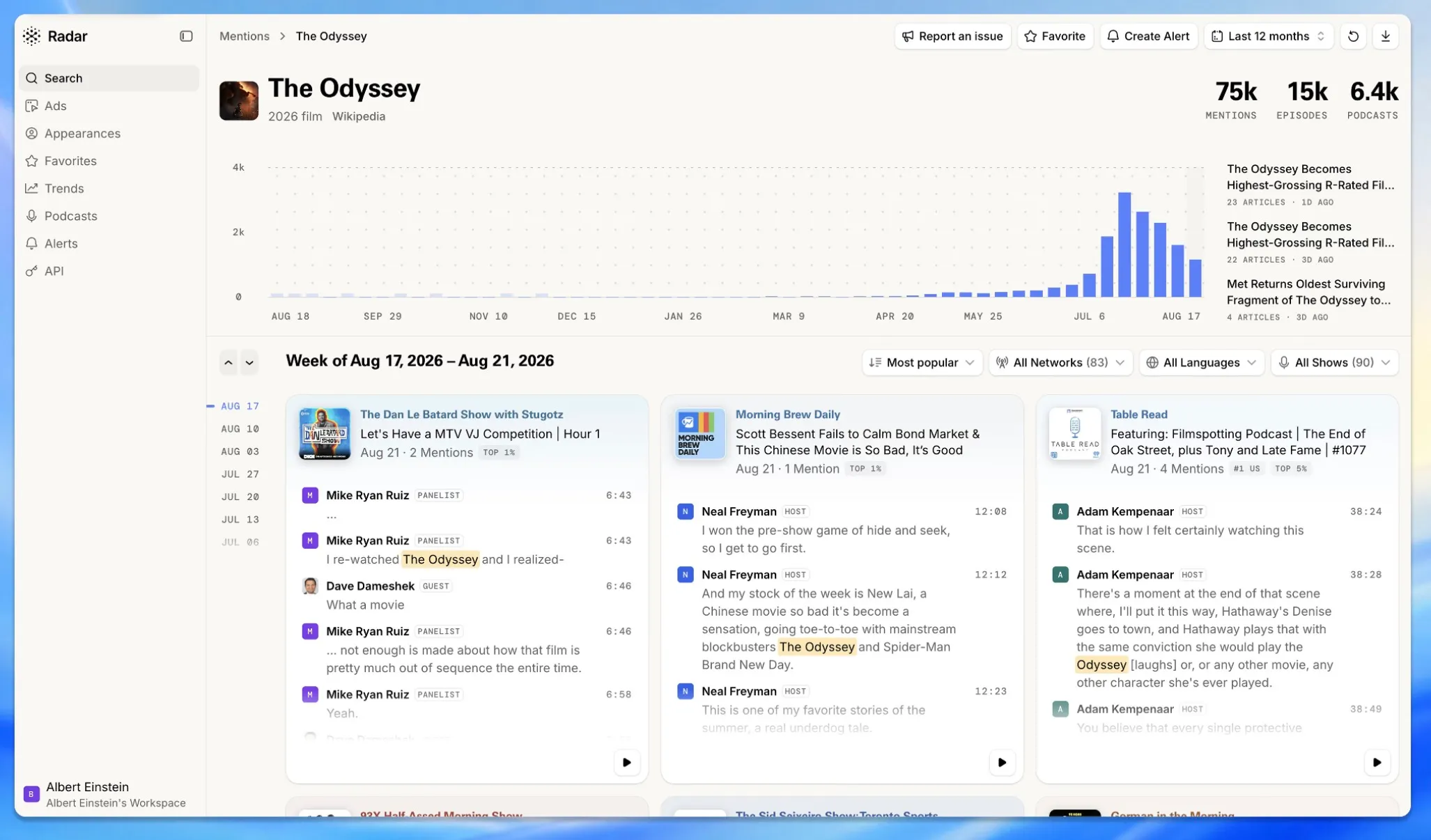
Task: Click Adam Kempenaar's avatar at 38:24
Action: click(1060, 511)
